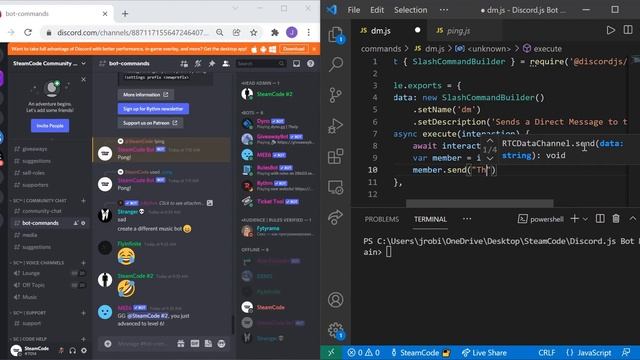640x360 pixels.
Task: Click the editor horizontal scrollbar
Action: tap(480, 203)
